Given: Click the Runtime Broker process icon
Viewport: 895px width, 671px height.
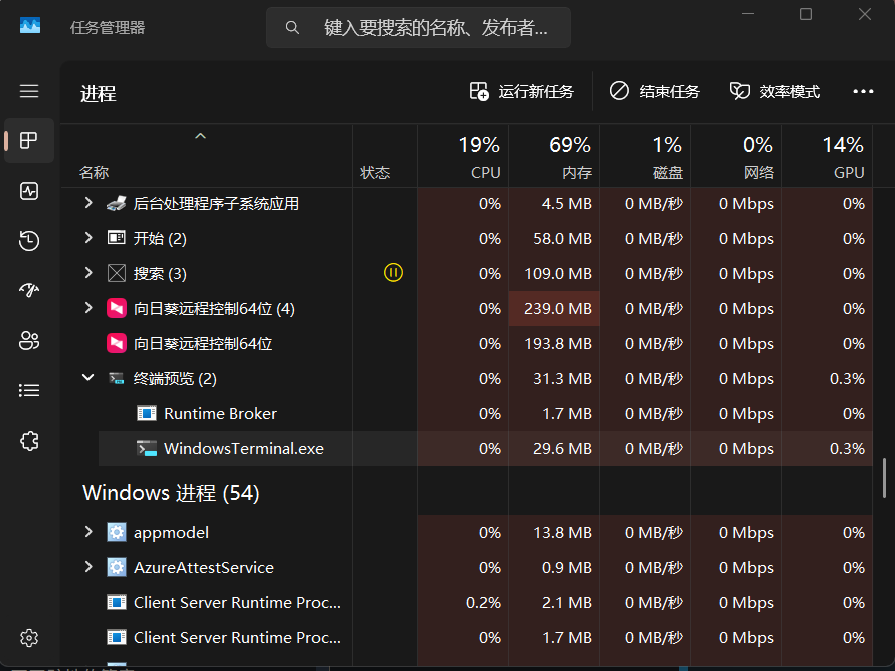Looking at the screenshot, I should pyautogui.click(x=147, y=413).
